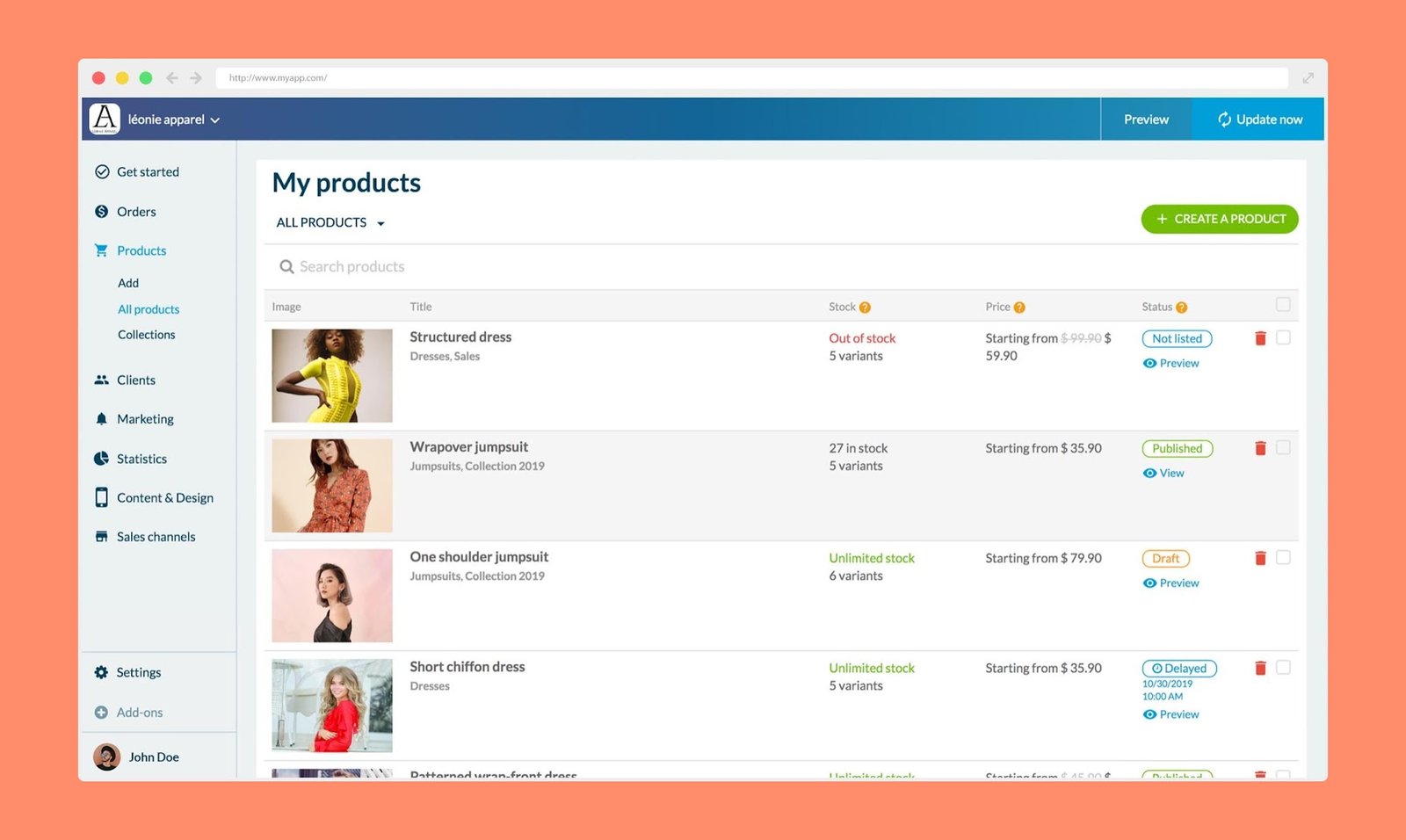Open Content & Design in sidebar
Screen dimensions: 1406x840
(x=165, y=497)
